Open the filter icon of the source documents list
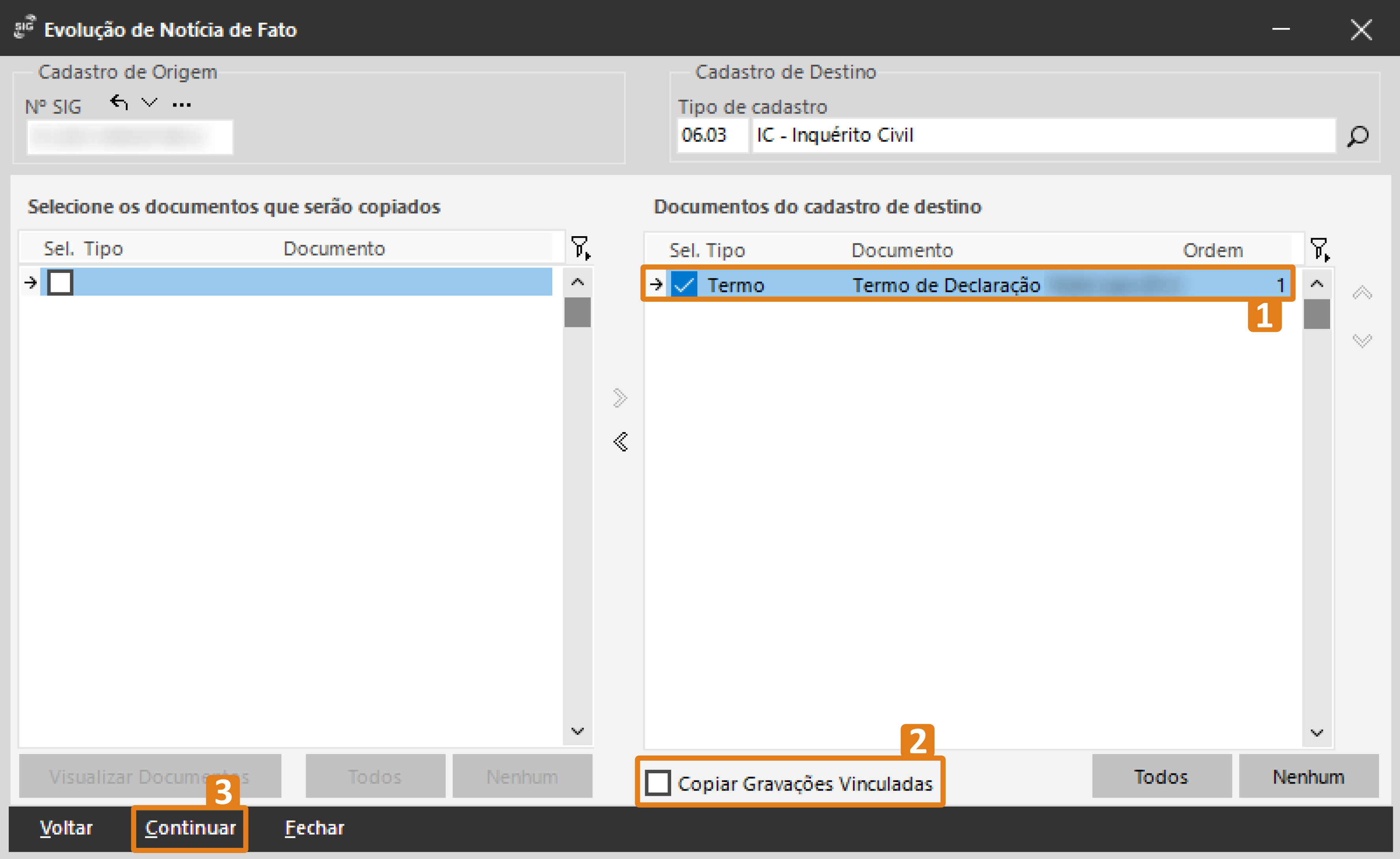This screenshot has width=1400, height=859. (580, 248)
